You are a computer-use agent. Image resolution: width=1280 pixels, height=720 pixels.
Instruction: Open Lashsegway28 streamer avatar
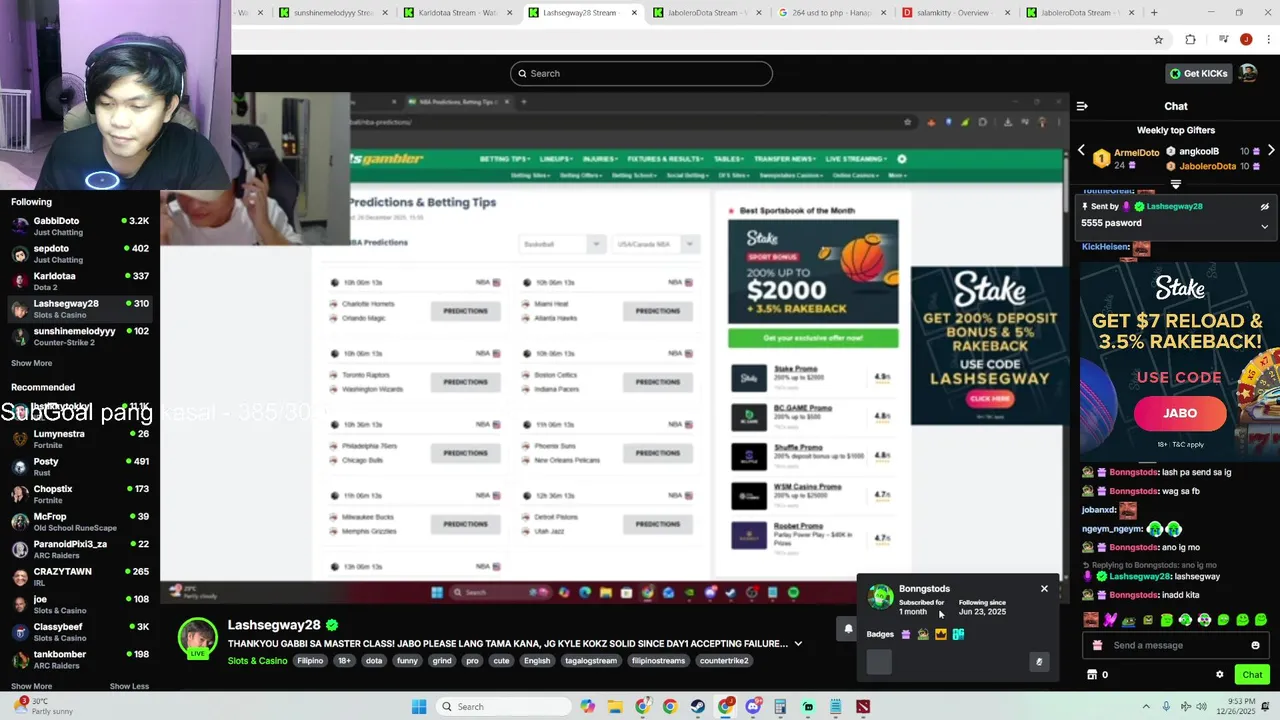197,639
